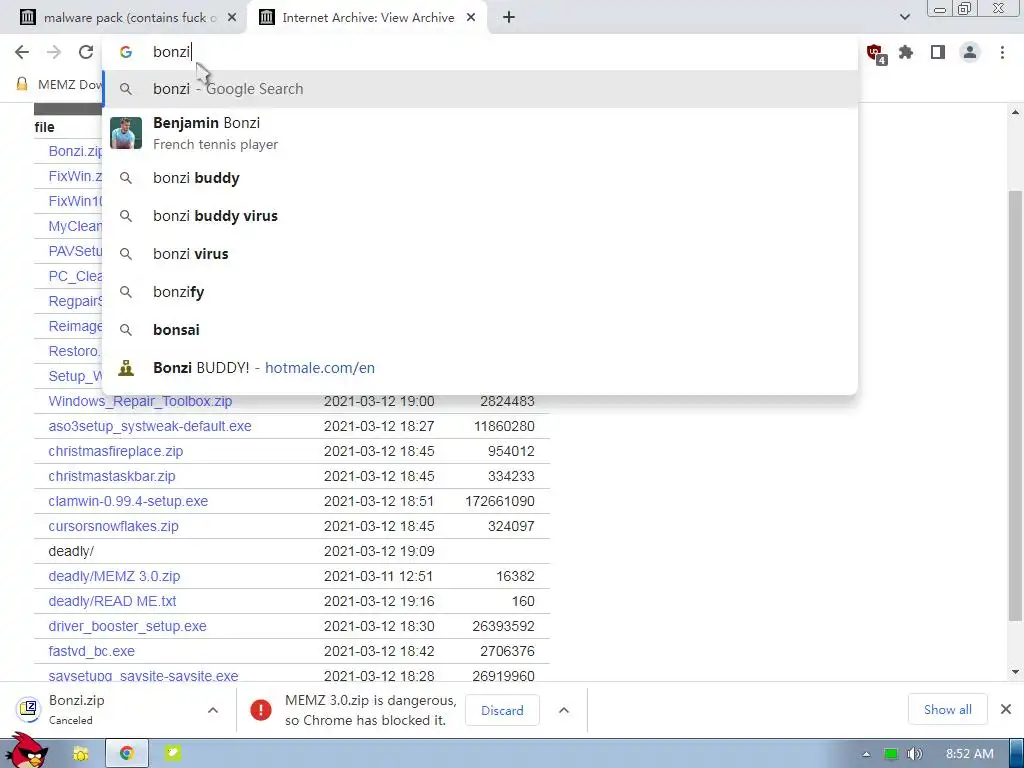Click the file column header
Viewport: 1024px width, 768px height.
point(44,127)
